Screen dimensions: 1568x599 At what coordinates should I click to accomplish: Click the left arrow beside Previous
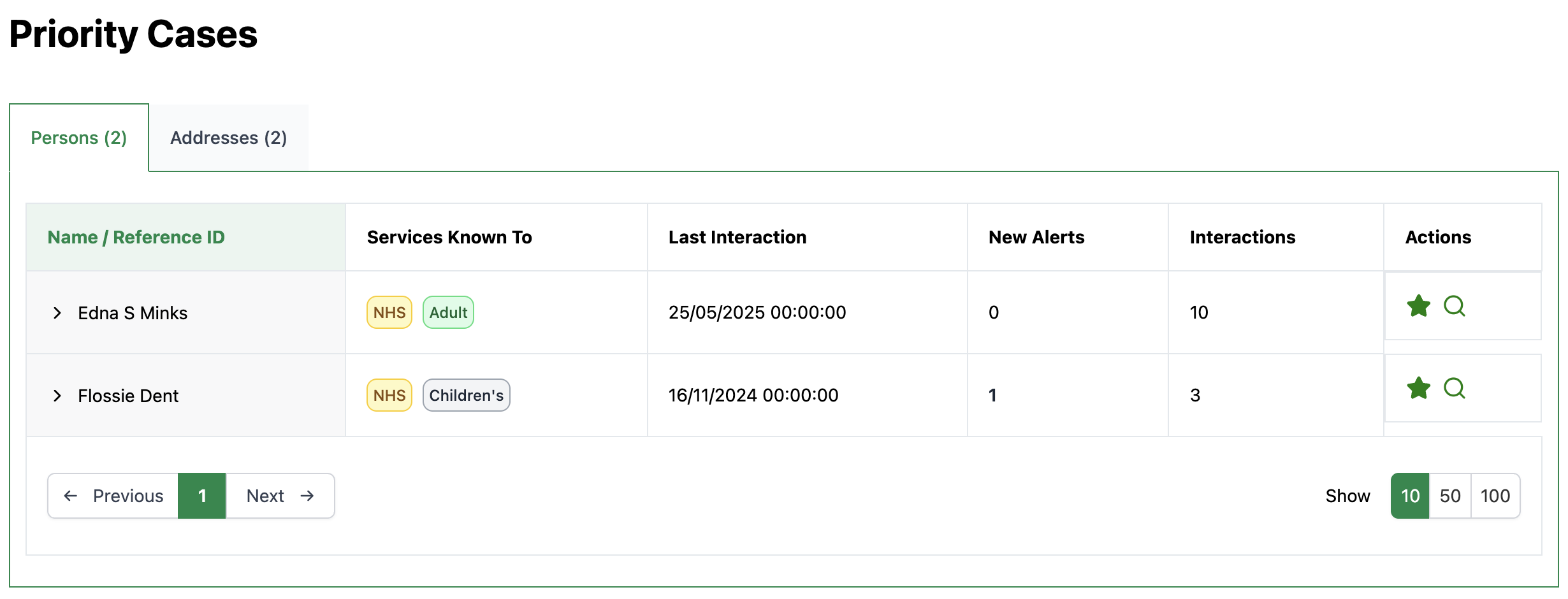pyautogui.click(x=71, y=496)
